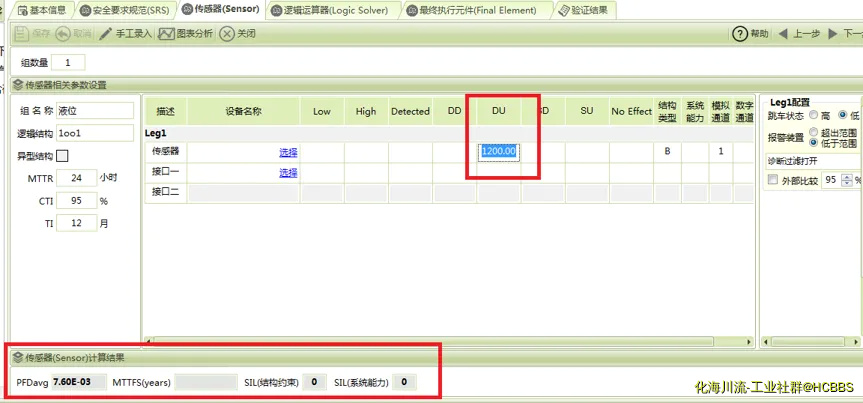This screenshot has width=863, height=403.
Task: Edit the 组名称 field containing 液位
Action: [x=95, y=110]
